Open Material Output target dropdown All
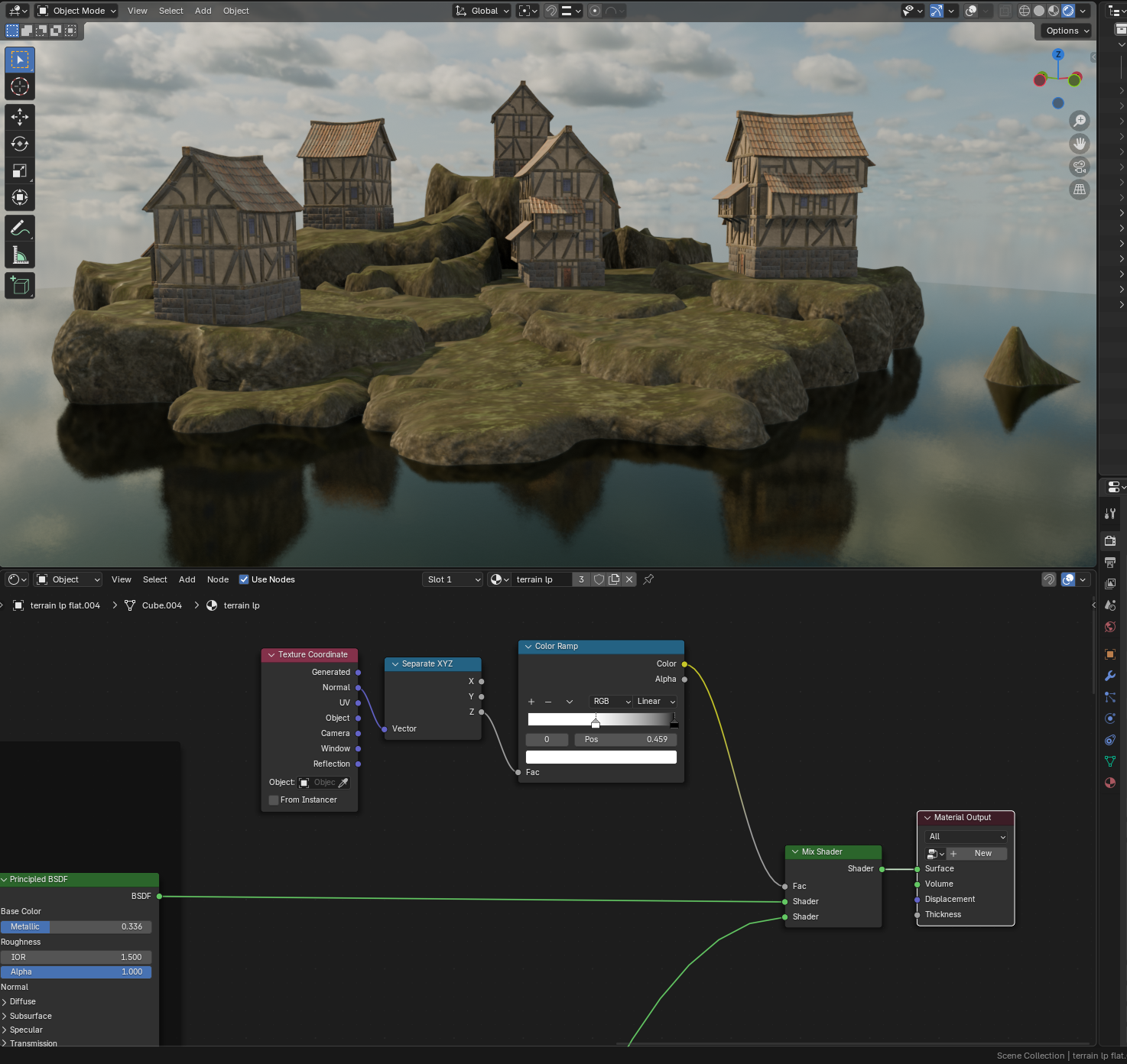The width and height of the screenshot is (1127, 1064). pos(966,837)
